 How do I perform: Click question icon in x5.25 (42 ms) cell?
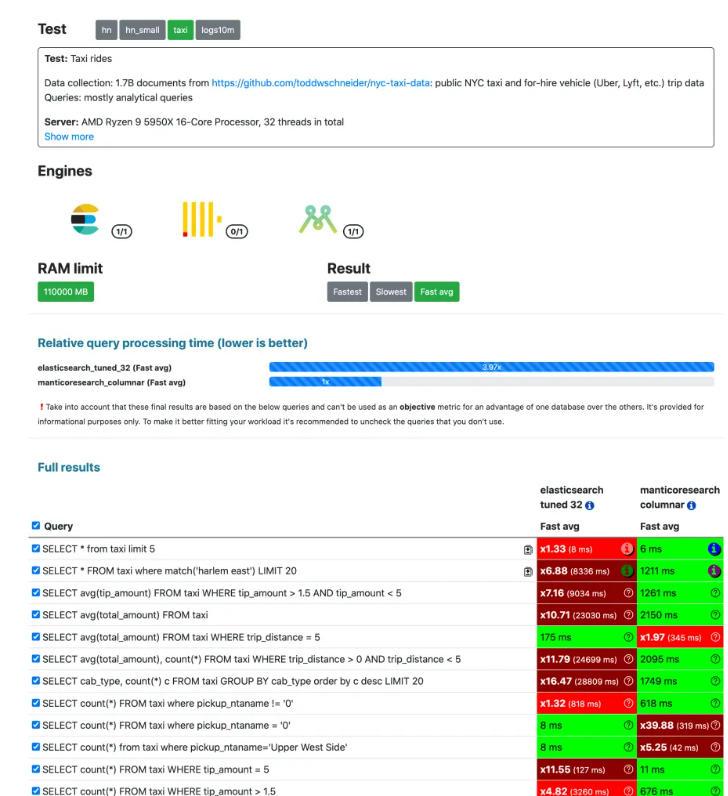(715, 747)
